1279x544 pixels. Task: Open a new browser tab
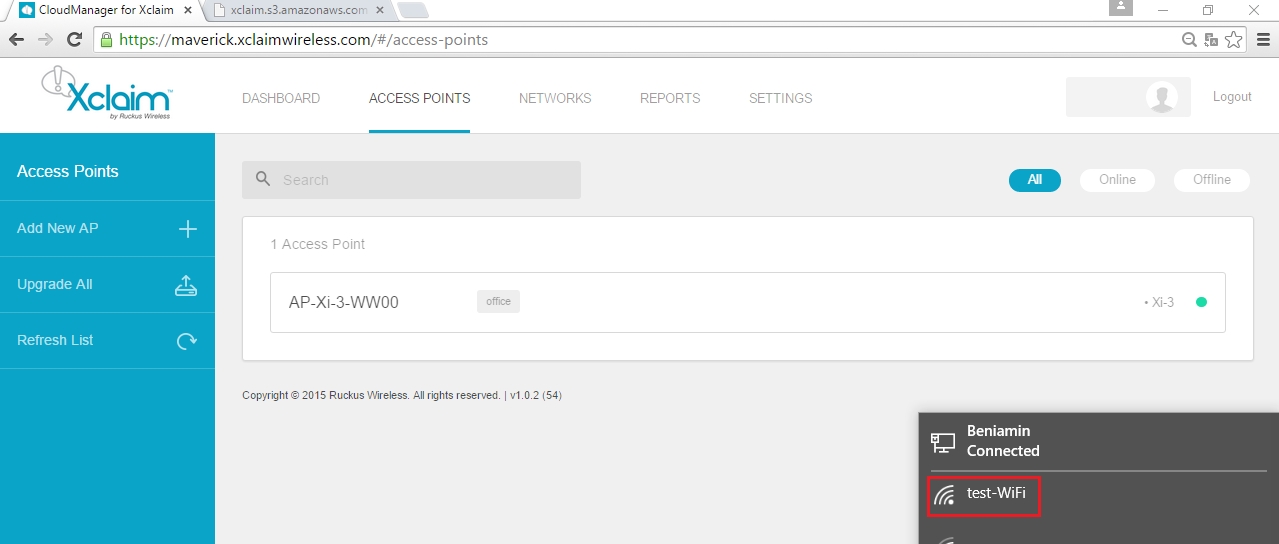pyautogui.click(x=412, y=10)
